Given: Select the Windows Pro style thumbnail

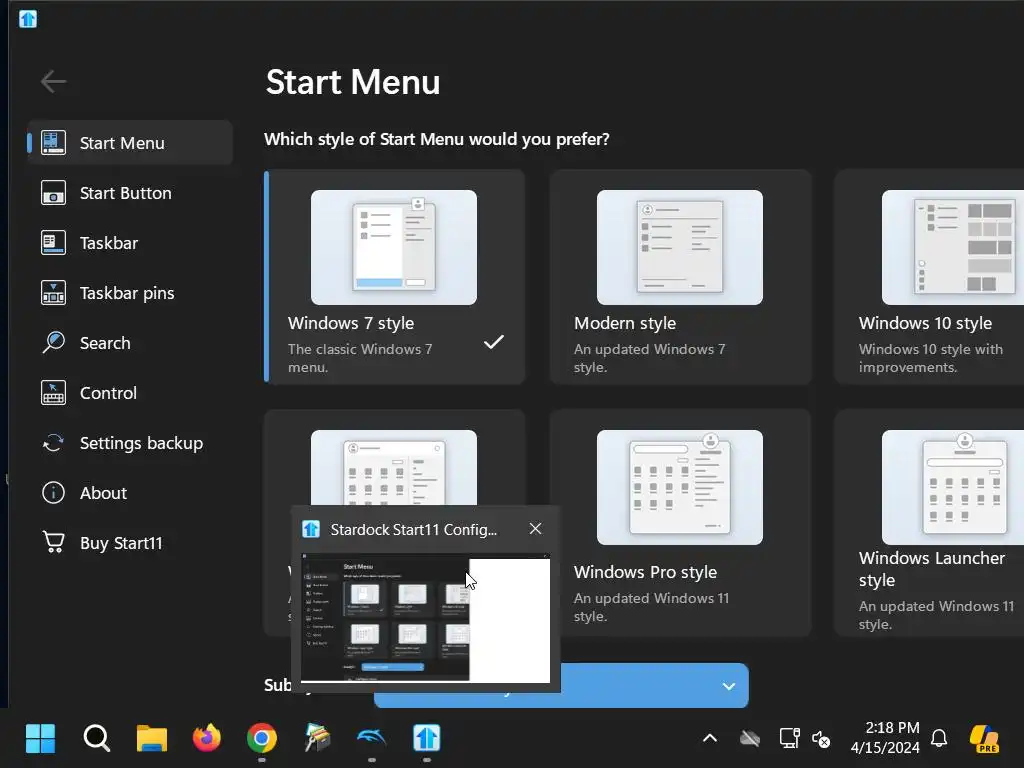Looking at the screenshot, I should [679, 487].
